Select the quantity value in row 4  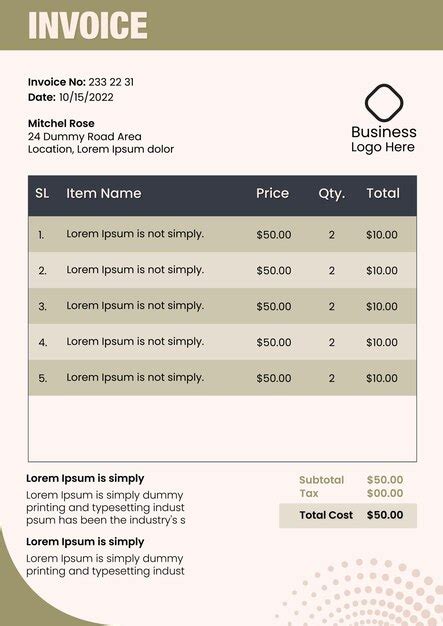coord(332,342)
